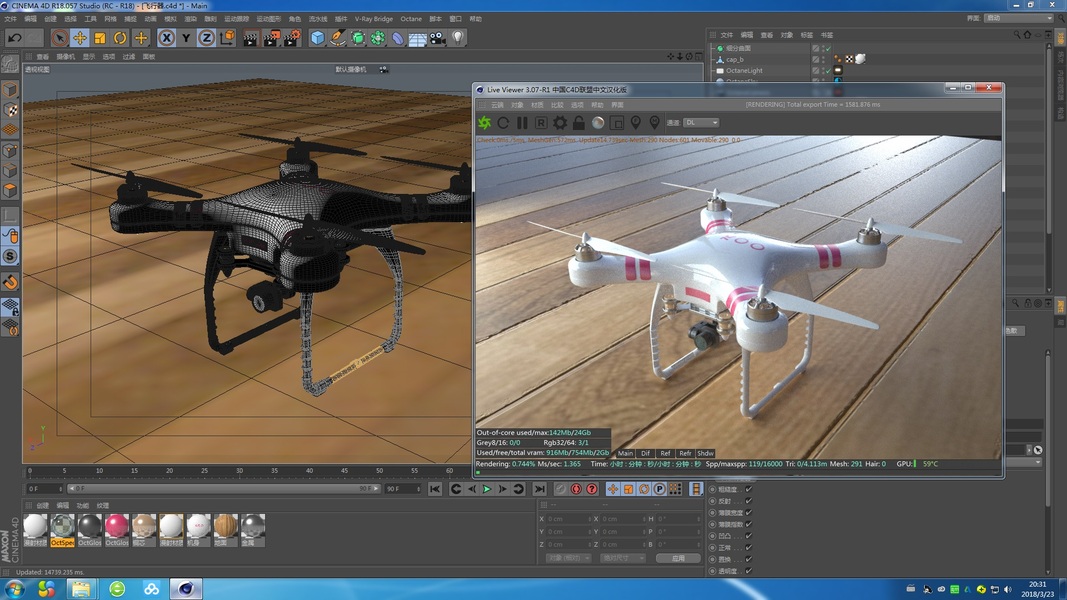Click the 应用 apply button
The width and height of the screenshot is (1067, 600).
[678, 559]
